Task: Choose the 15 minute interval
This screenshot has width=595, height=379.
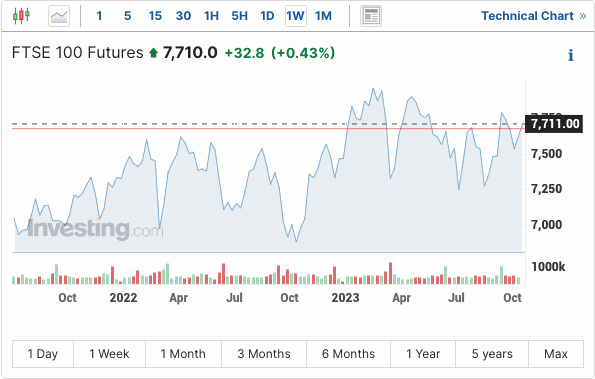Action: [155, 16]
